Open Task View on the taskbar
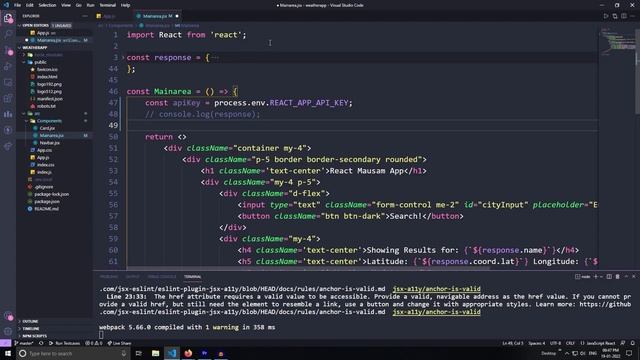 pyautogui.click(x=139, y=353)
